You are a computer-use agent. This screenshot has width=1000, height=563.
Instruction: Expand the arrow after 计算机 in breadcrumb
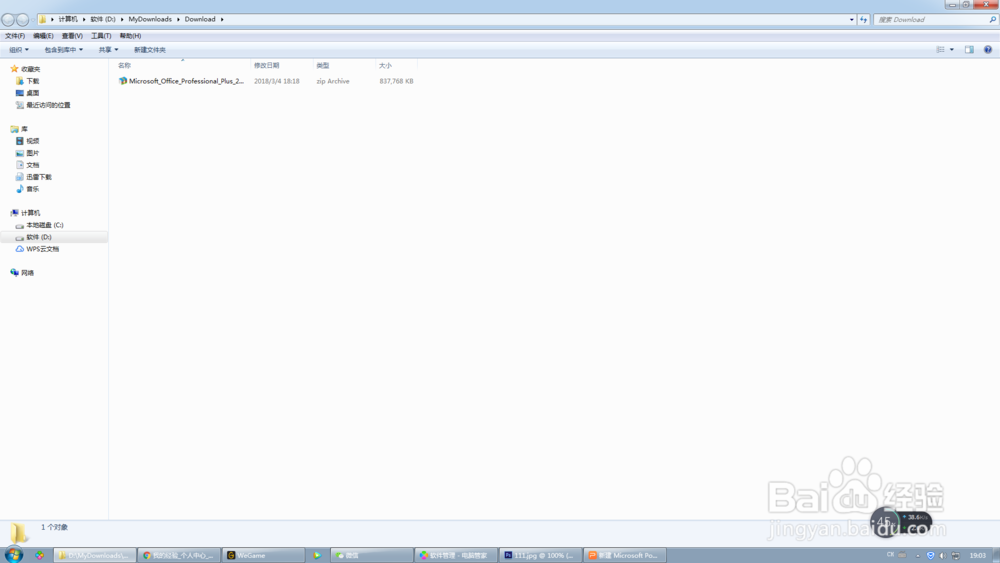point(84,19)
